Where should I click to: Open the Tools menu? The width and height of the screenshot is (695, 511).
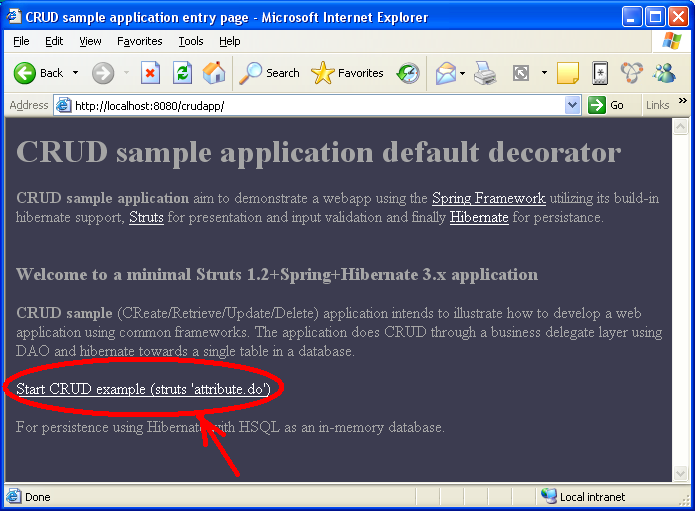tap(191, 41)
